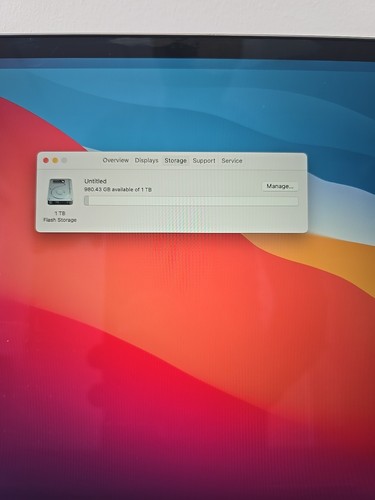Click the storage usage bar

(191, 201)
